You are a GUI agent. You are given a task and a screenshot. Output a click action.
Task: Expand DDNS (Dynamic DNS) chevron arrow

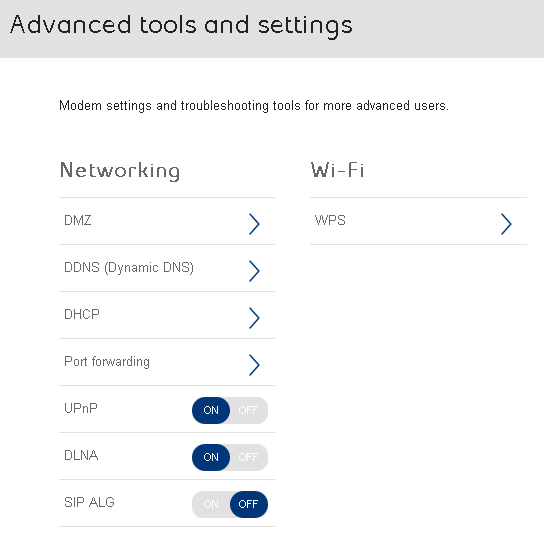tap(254, 271)
